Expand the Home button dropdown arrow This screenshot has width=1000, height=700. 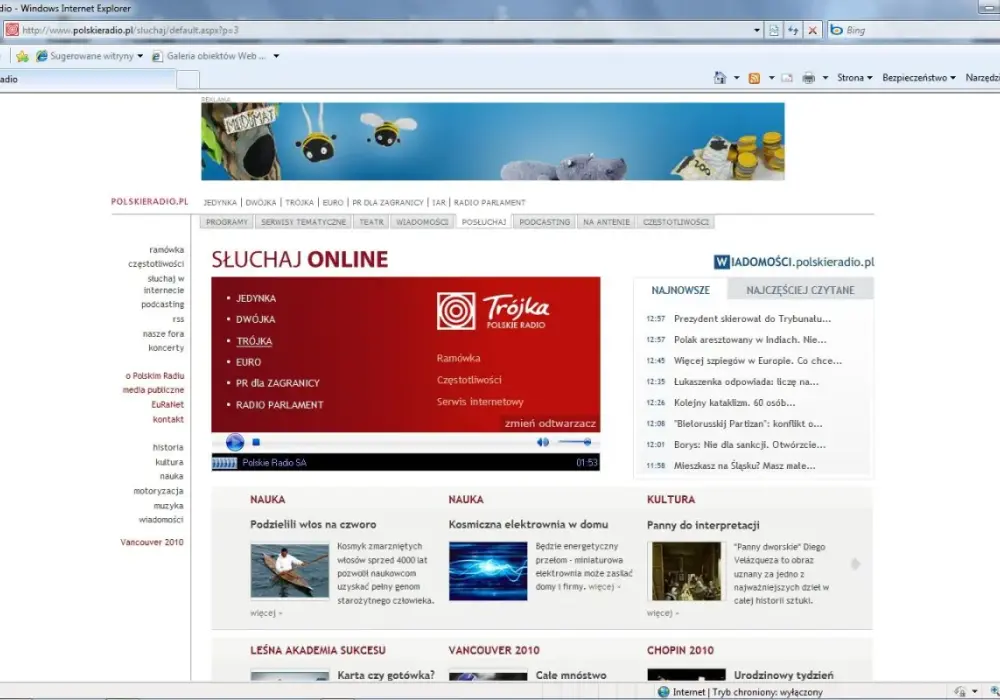click(737, 78)
